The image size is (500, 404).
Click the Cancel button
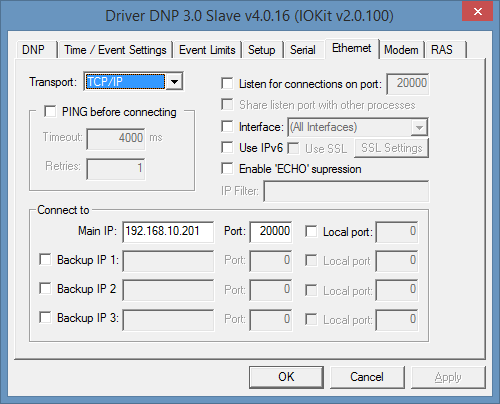pyautogui.click(x=367, y=377)
